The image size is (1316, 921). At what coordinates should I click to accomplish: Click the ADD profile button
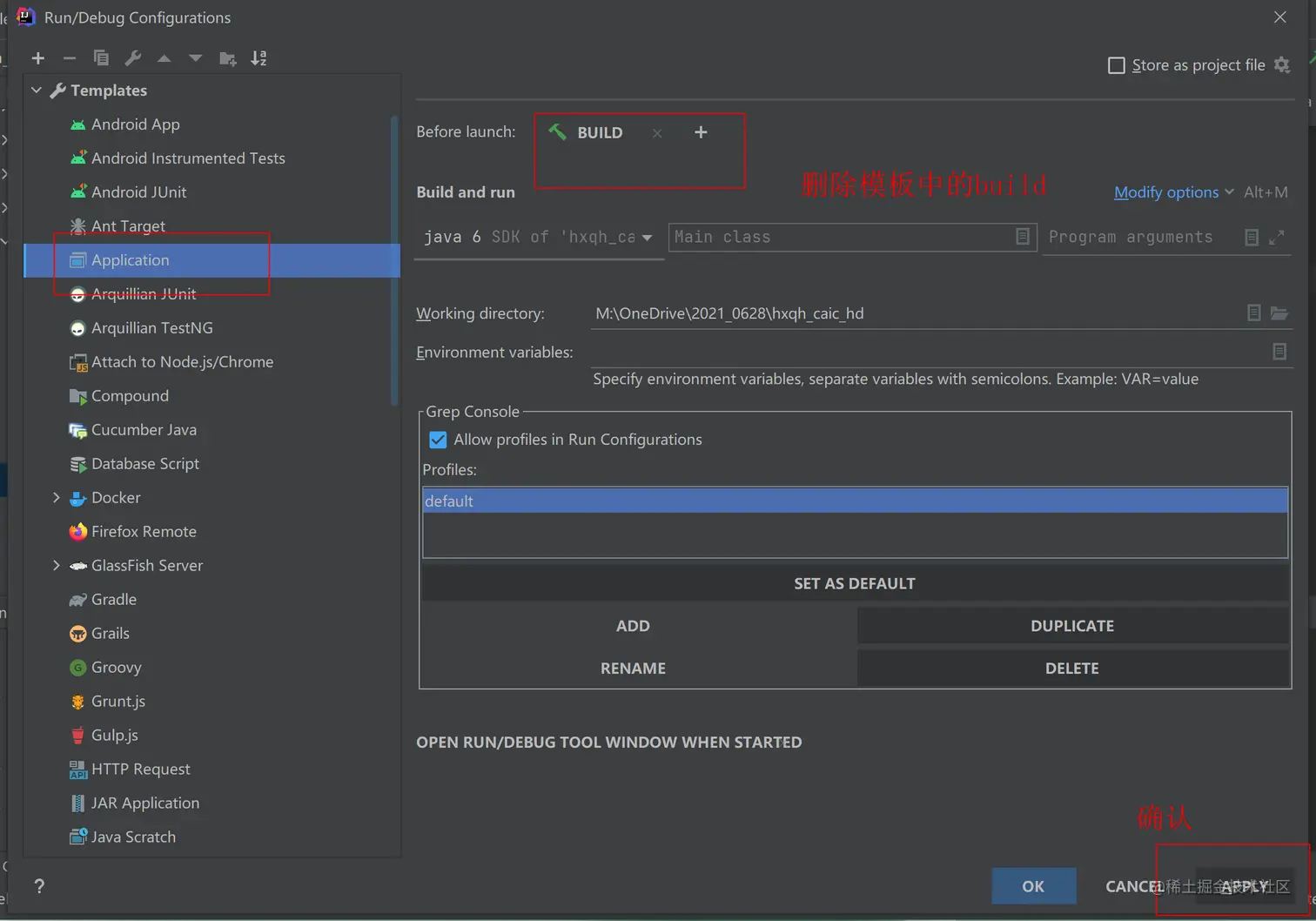pyautogui.click(x=633, y=626)
